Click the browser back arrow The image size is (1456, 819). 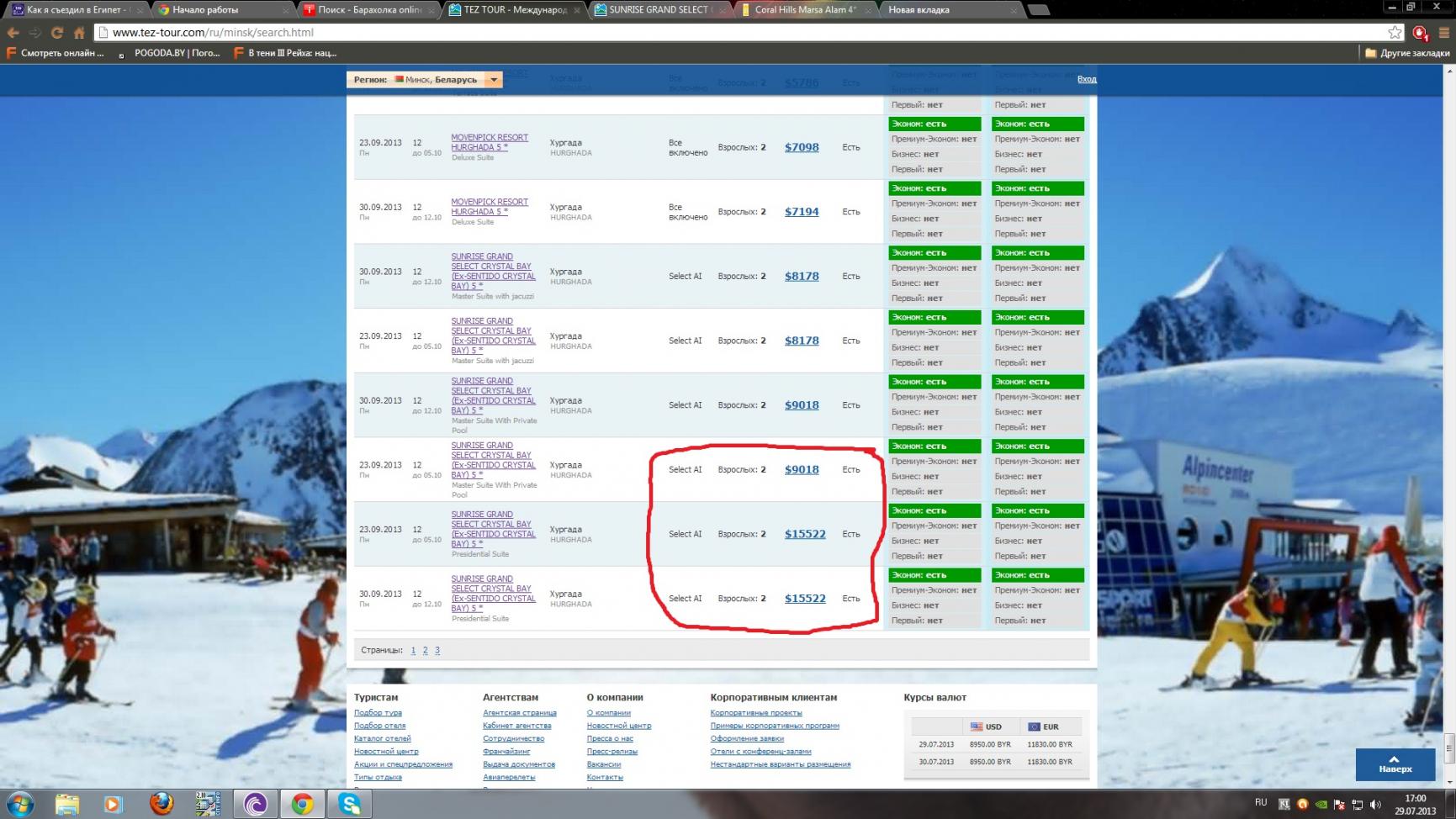[x=13, y=33]
